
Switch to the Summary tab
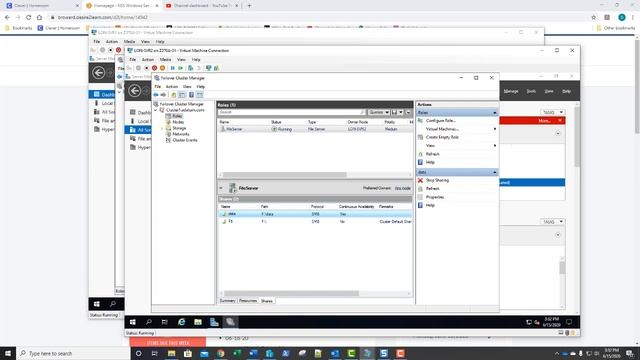point(227,301)
